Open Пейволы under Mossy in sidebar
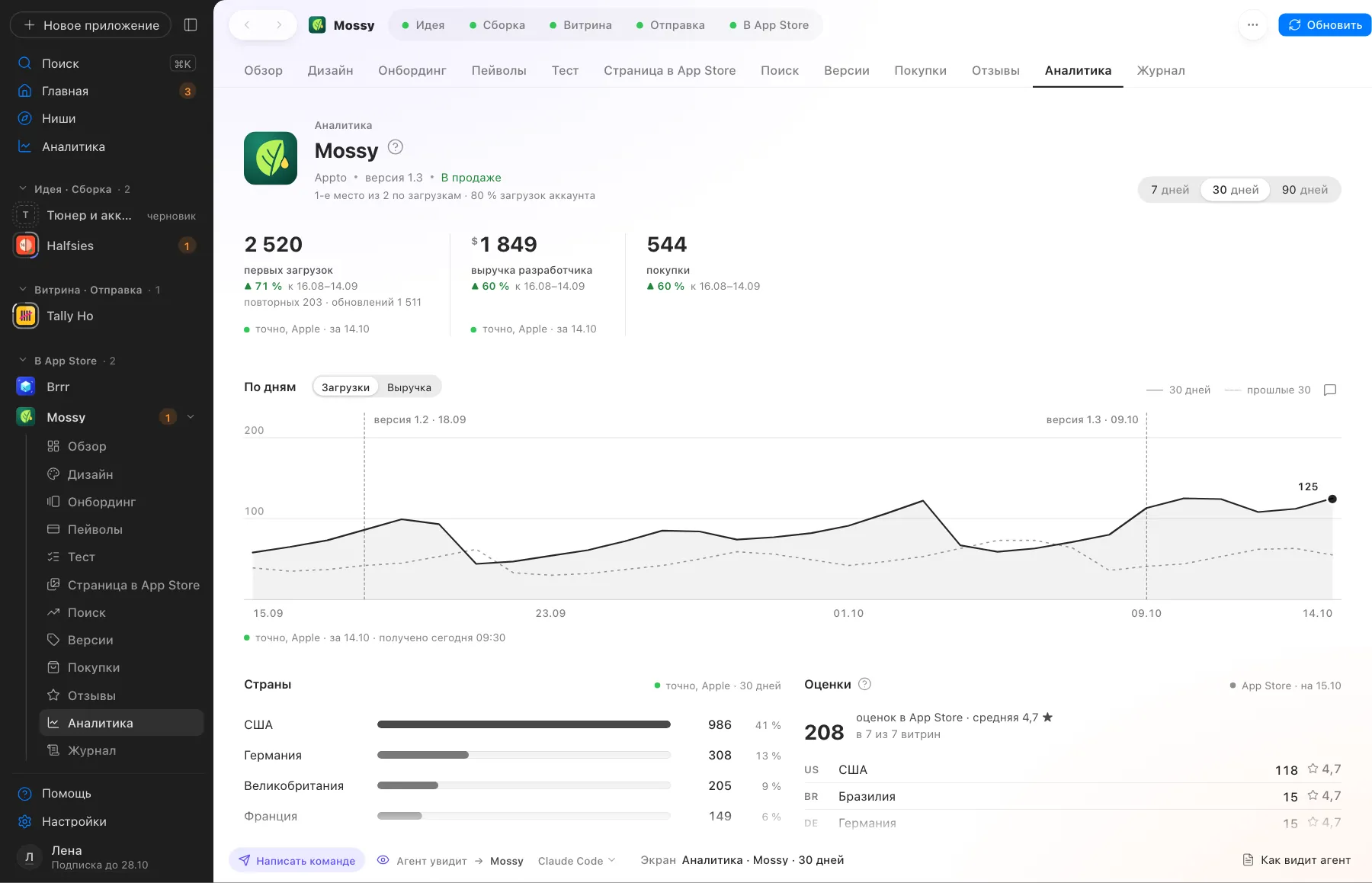Viewport: 1372px width, 883px height. pos(122,529)
